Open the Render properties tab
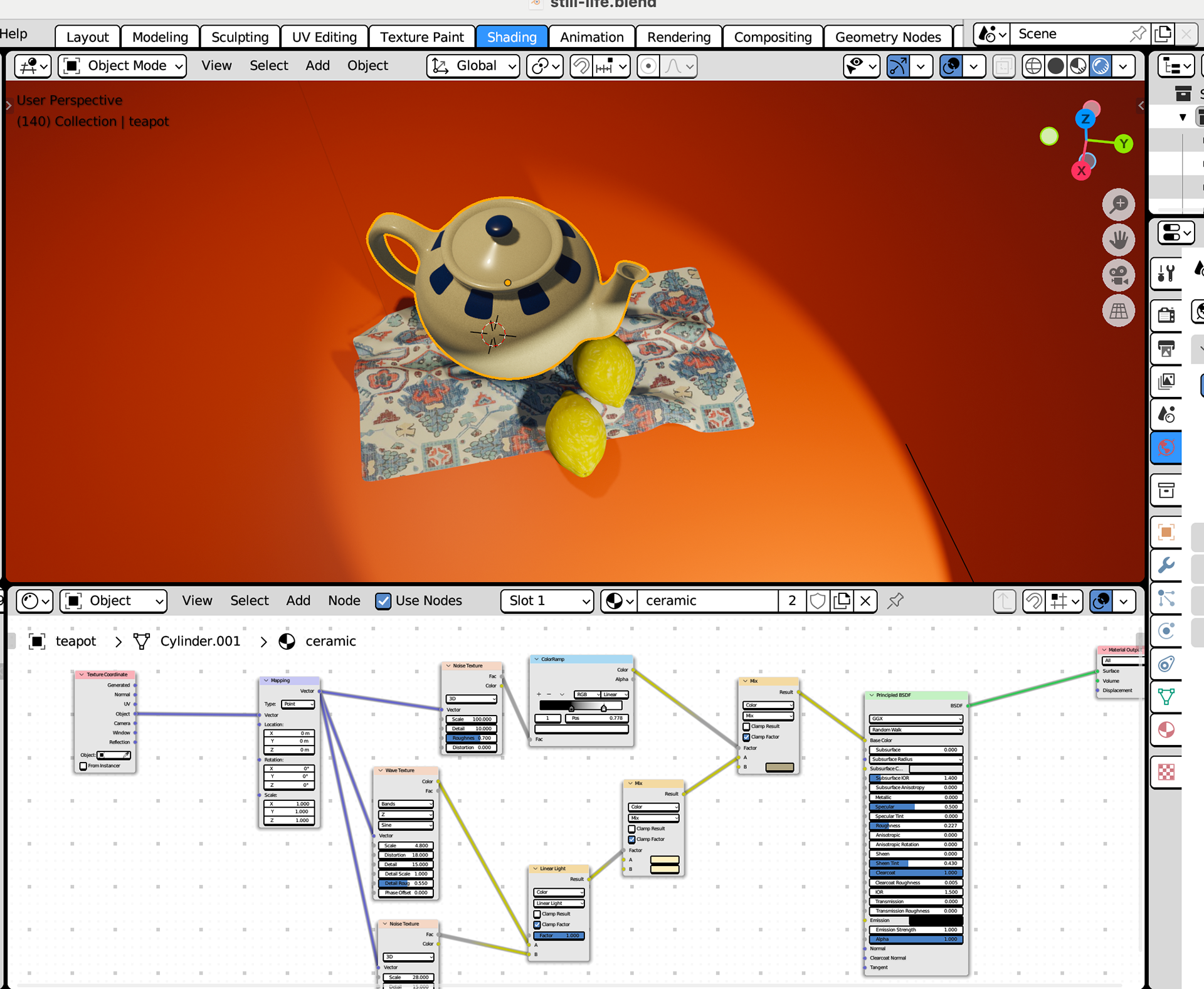 coord(1166,314)
